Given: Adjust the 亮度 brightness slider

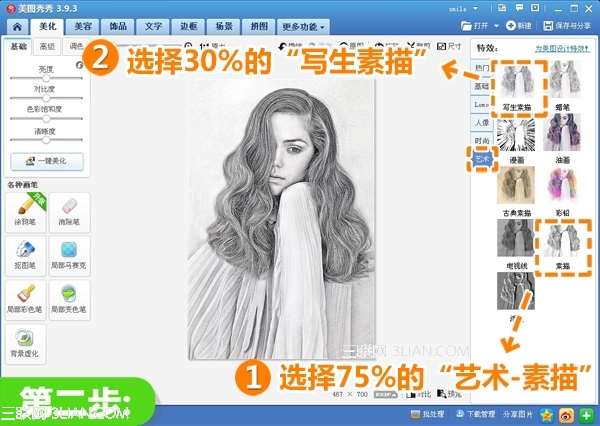Looking at the screenshot, I should [x=46, y=78].
